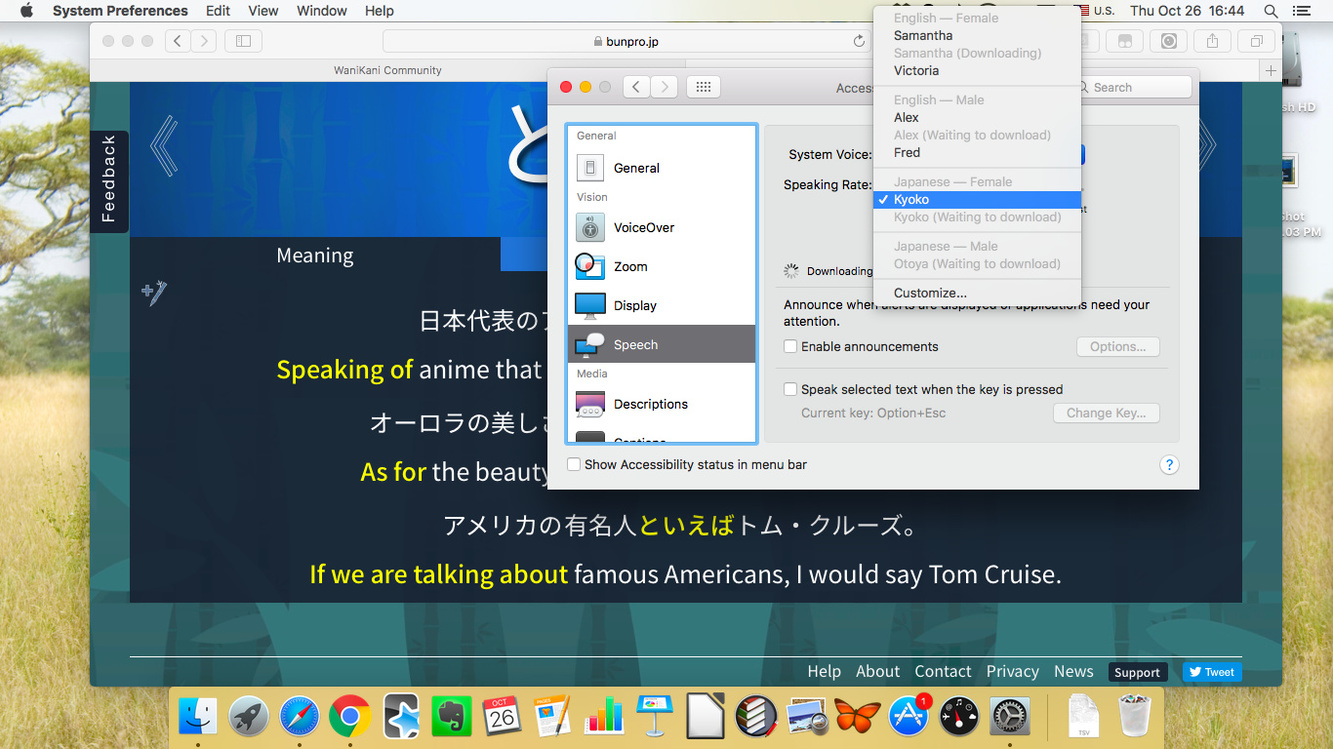Open Support link in Bunpro footer
Screen dimensions: 1333x749
pyautogui.click(x=1137, y=672)
